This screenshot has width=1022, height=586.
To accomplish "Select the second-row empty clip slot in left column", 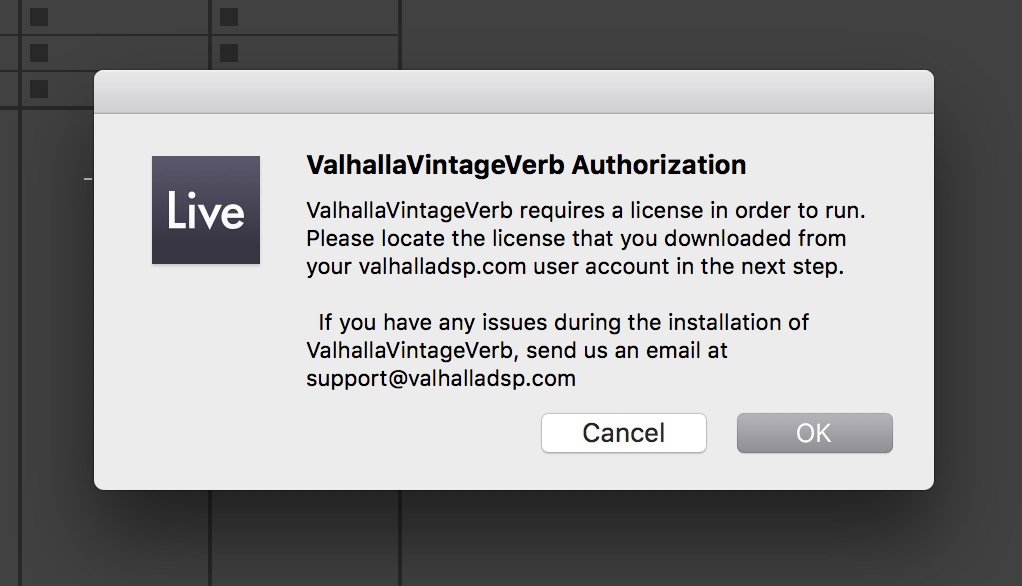I will [x=39, y=52].
